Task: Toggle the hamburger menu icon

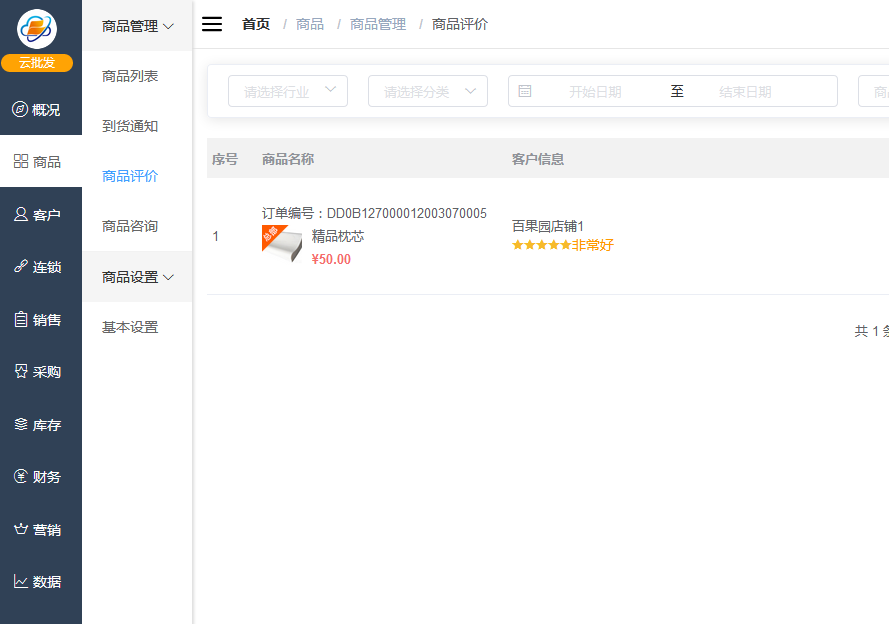Action: pos(212,24)
